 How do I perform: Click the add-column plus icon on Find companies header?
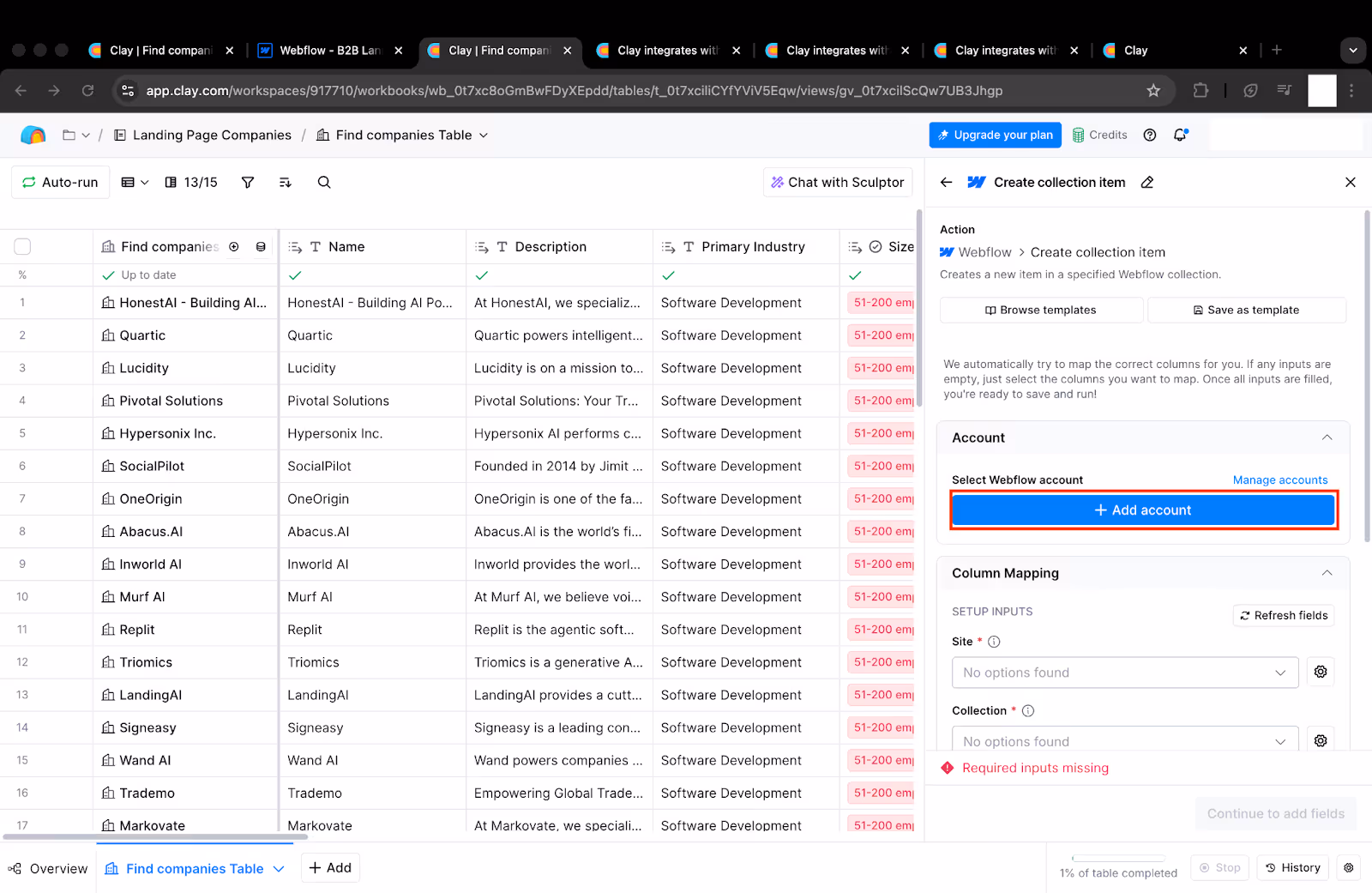[233, 246]
